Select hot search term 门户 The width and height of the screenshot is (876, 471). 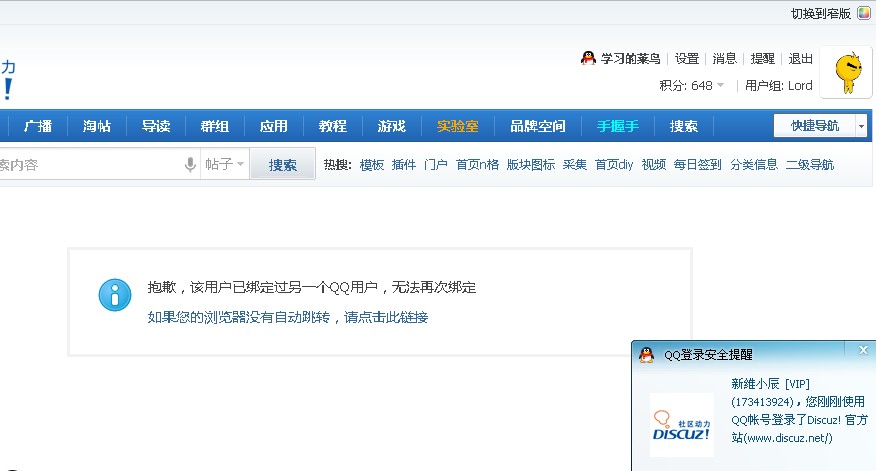[436, 165]
